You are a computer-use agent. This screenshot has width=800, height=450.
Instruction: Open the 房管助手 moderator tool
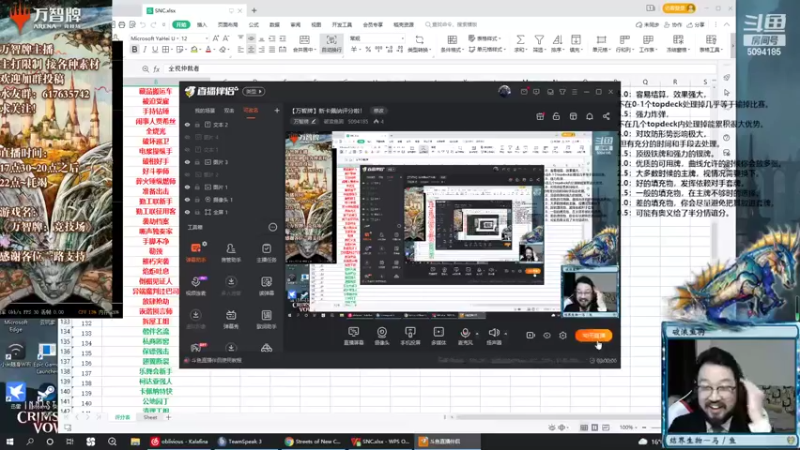click(x=231, y=253)
